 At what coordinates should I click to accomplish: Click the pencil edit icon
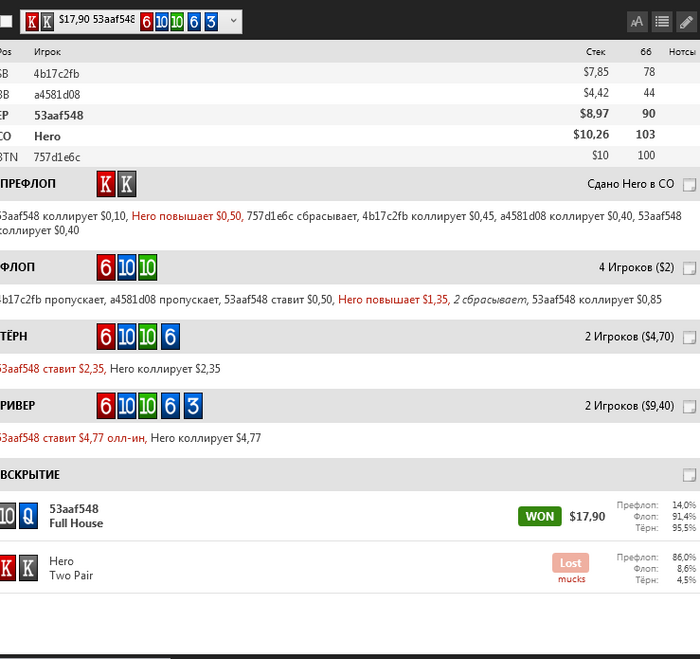tap(686, 21)
